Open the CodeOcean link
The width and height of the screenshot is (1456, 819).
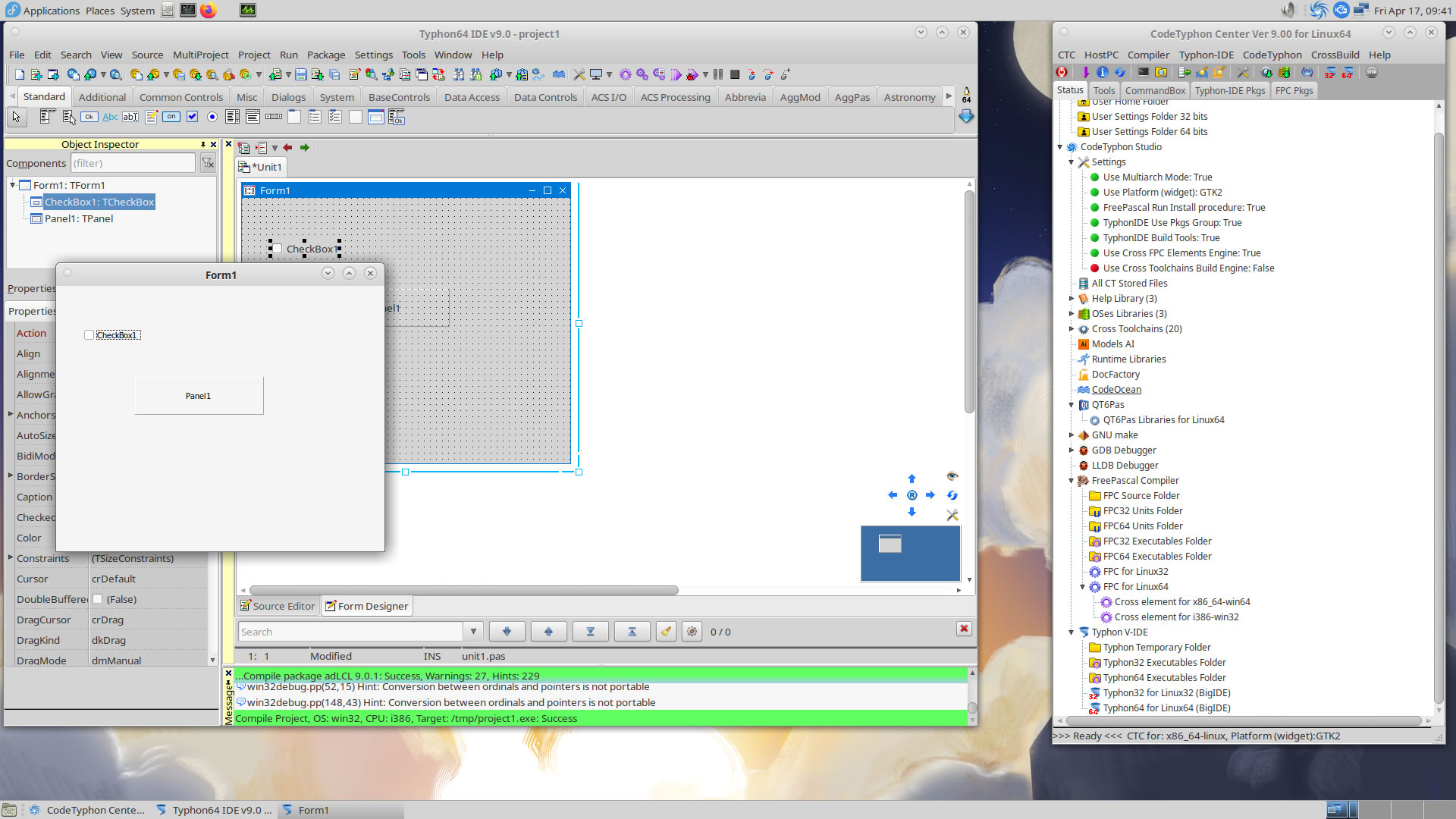[x=1116, y=390]
